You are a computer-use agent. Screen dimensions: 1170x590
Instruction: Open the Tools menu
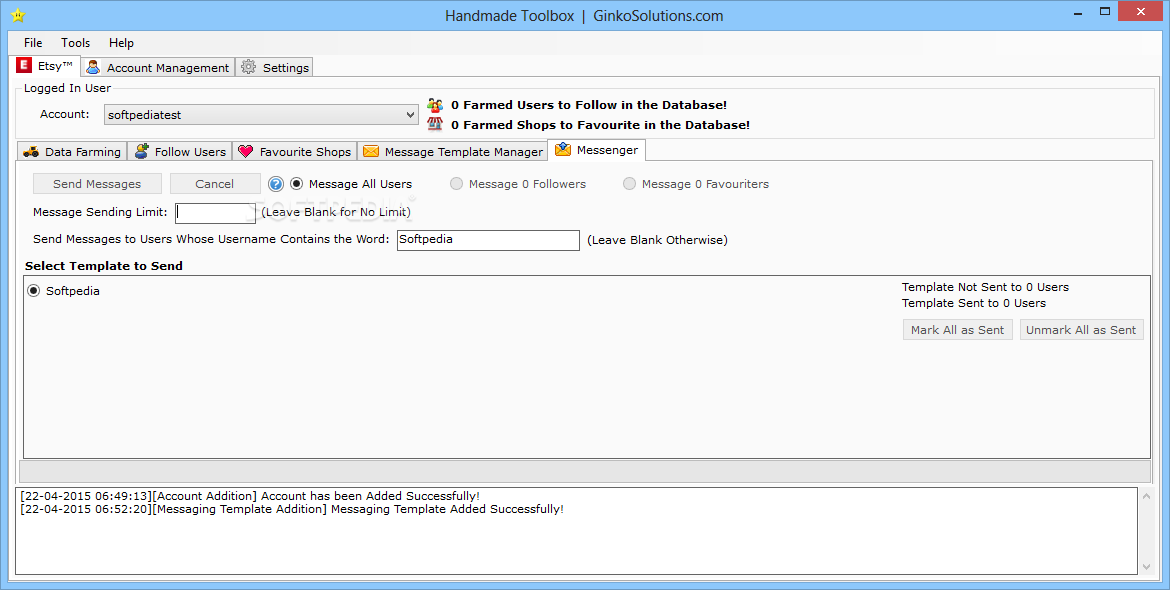tap(75, 43)
